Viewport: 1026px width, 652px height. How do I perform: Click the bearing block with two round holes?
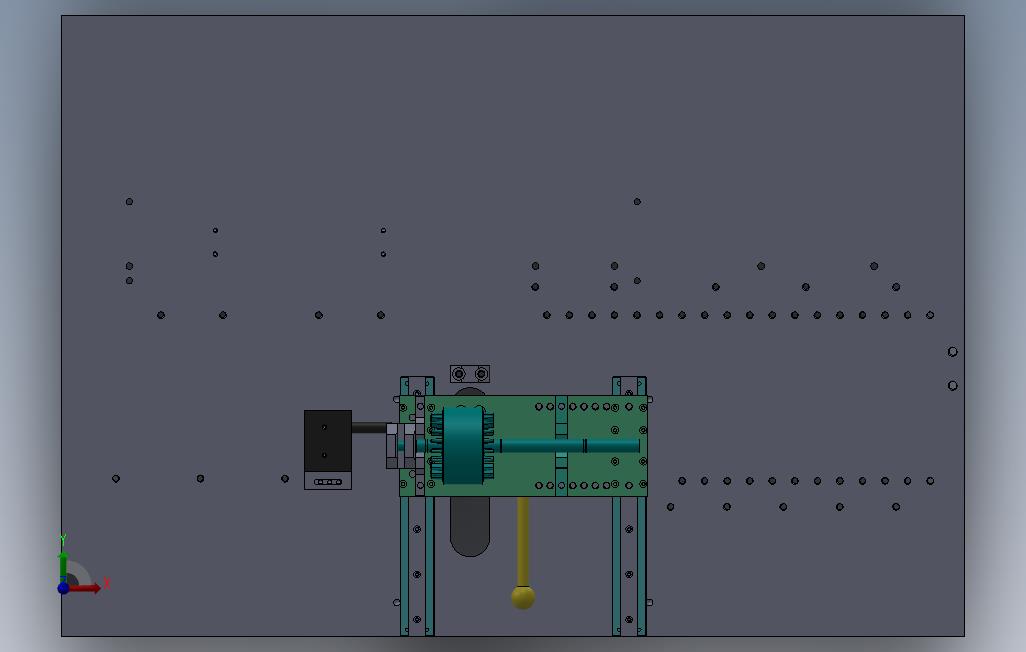click(470, 374)
